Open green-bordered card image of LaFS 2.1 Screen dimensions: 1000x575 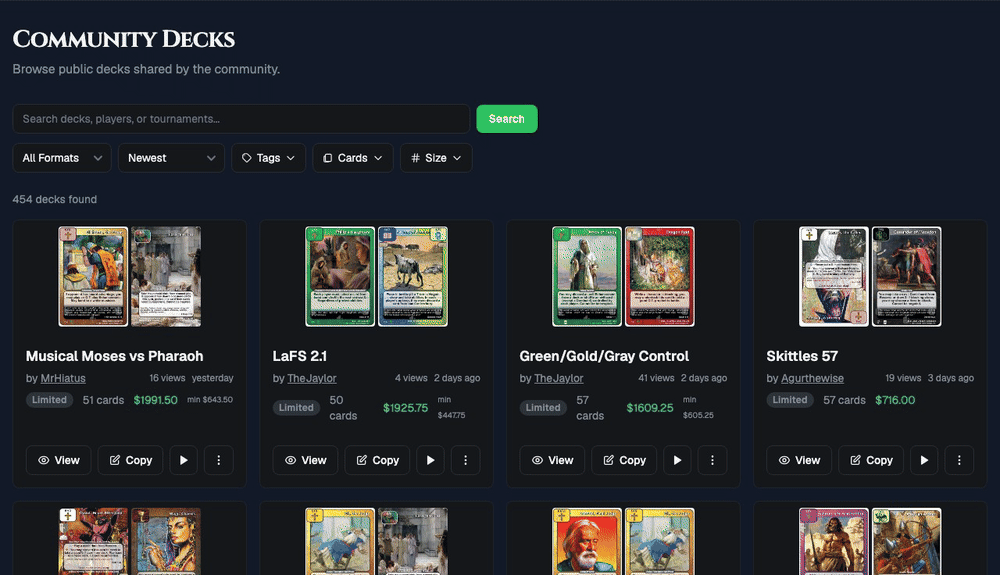pos(340,277)
